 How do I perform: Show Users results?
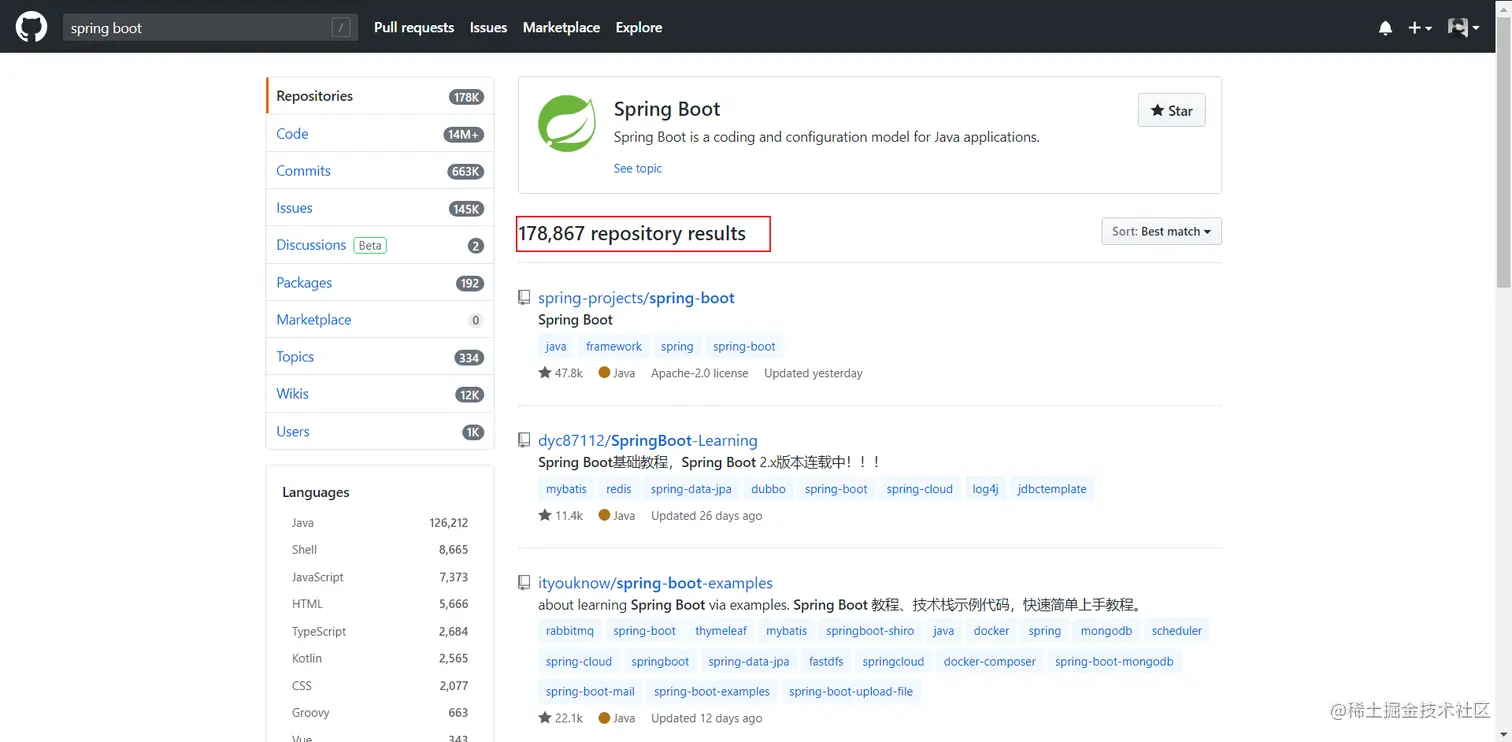(380, 432)
